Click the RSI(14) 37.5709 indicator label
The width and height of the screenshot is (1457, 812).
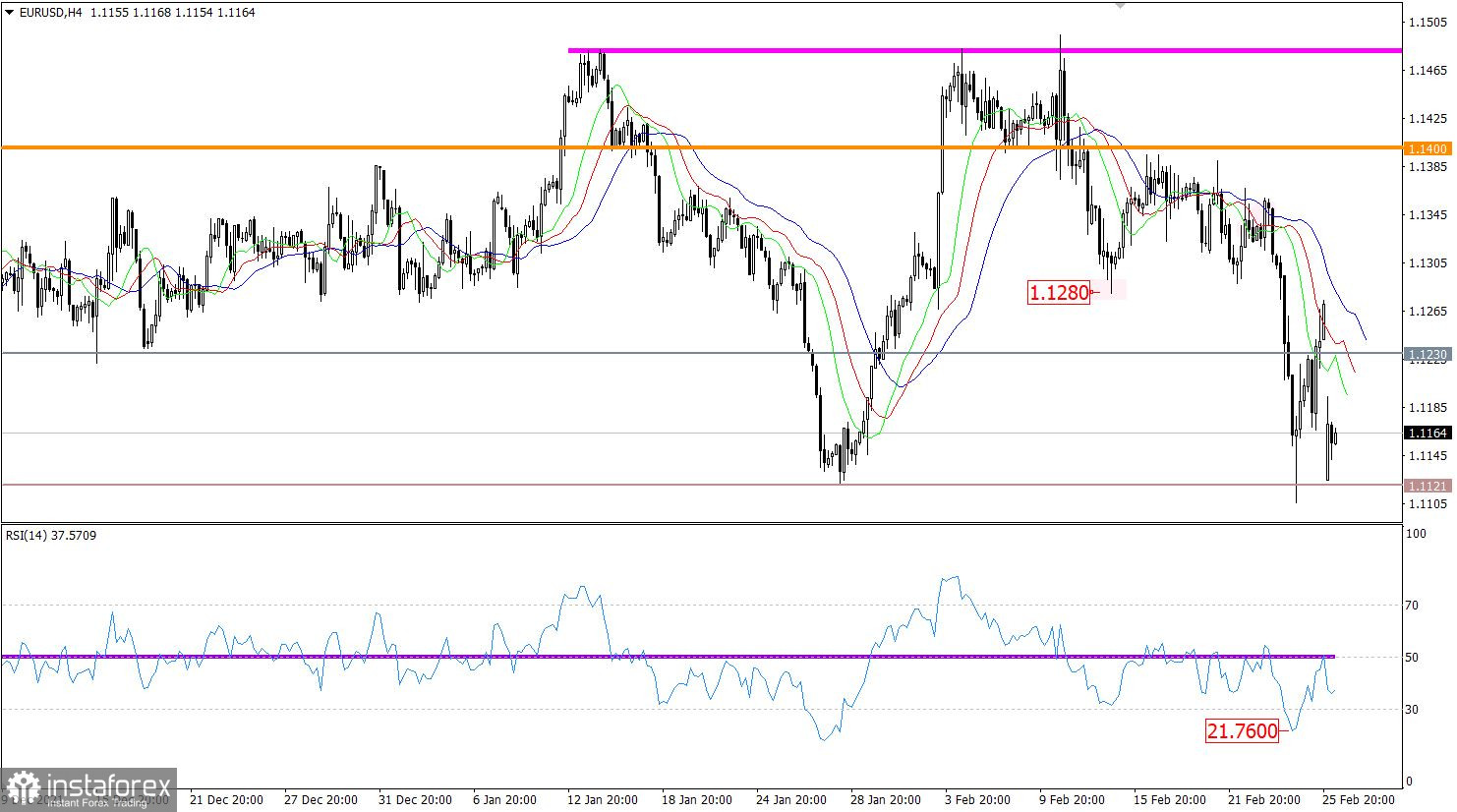[x=51, y=536]
